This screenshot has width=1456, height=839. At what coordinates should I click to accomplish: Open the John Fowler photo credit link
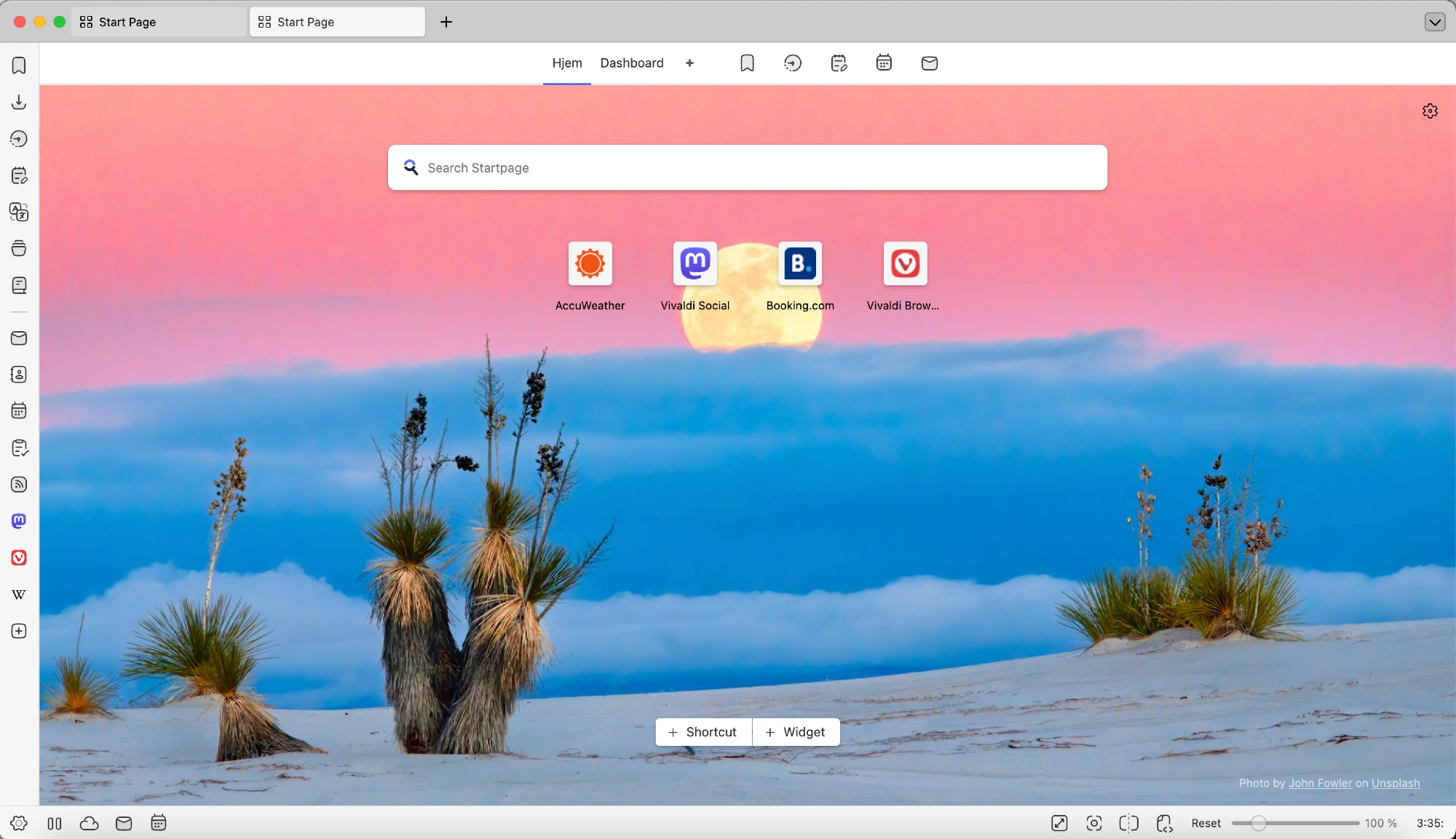click(x=1320, y=783)
